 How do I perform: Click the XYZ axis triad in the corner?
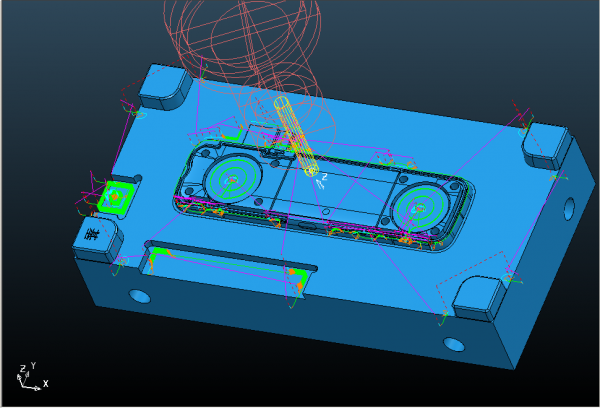point(27,375)
